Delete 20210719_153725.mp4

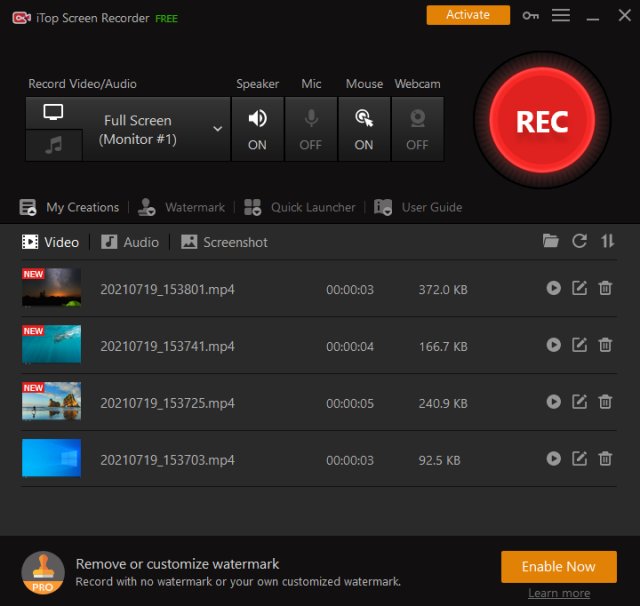[605, 402]
